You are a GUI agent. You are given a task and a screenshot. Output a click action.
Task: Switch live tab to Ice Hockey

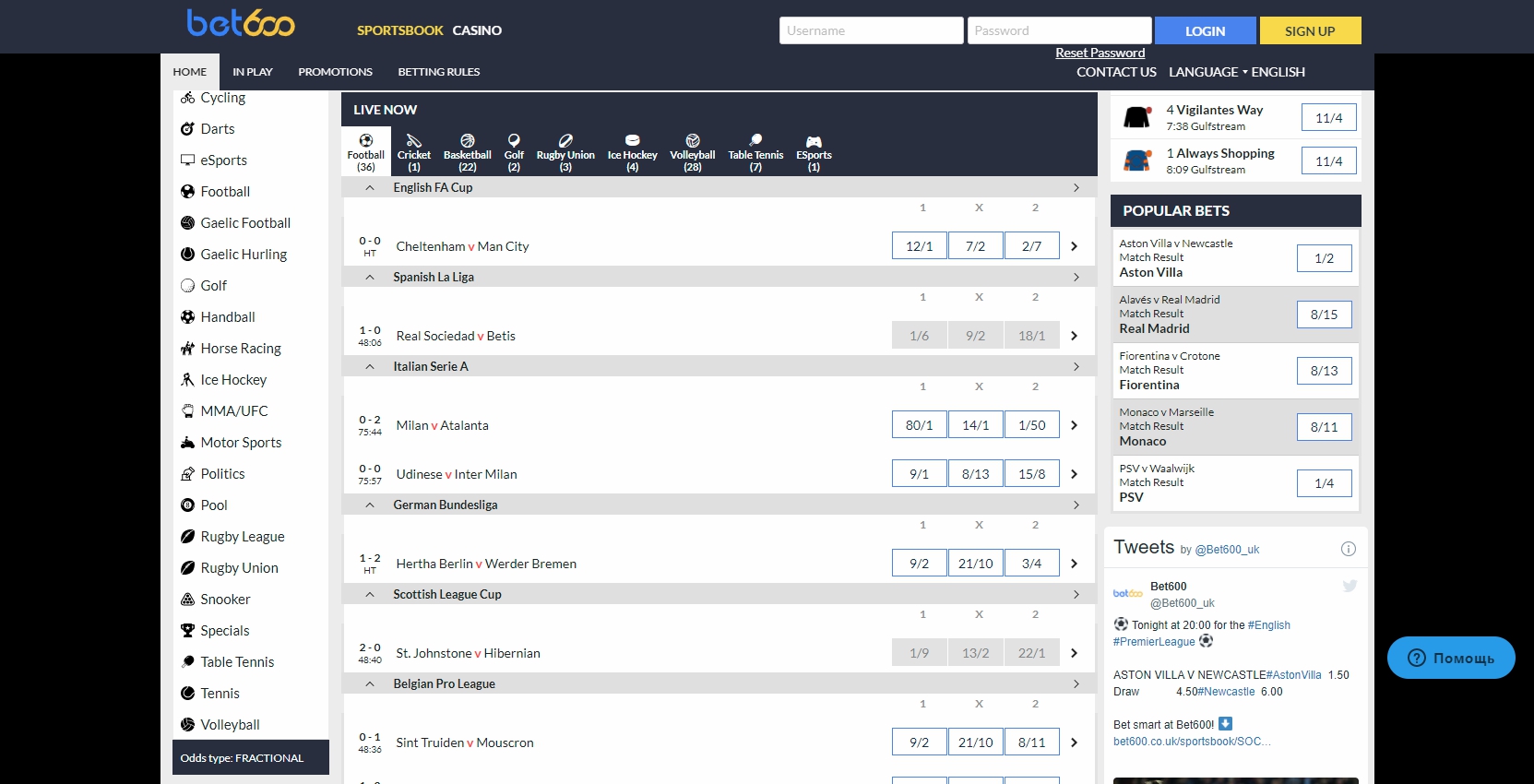pos(633,152)
